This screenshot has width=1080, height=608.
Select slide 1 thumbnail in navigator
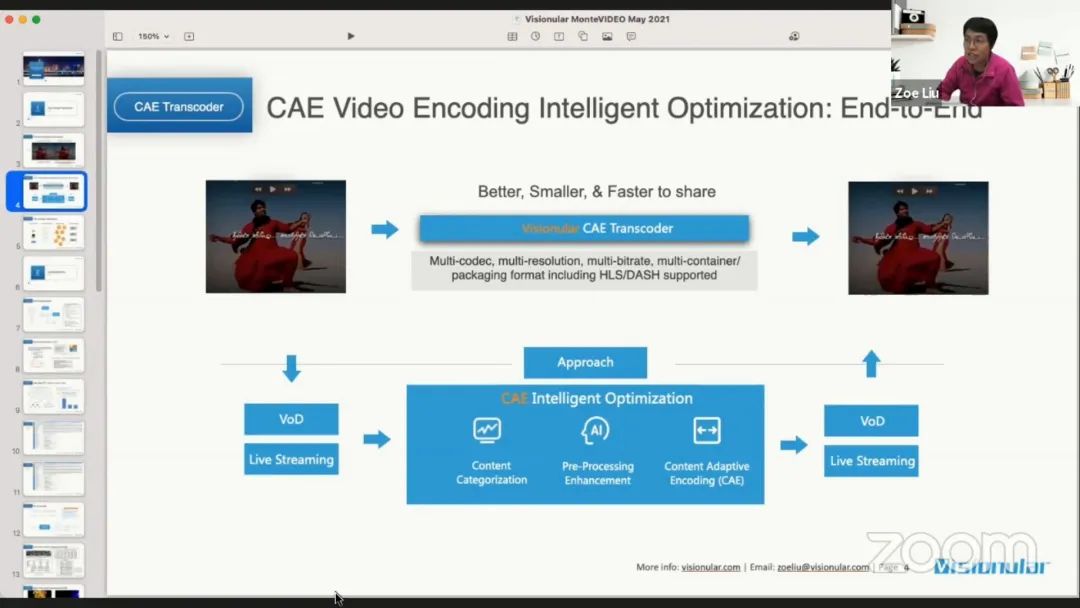click(x=54, y=69)
